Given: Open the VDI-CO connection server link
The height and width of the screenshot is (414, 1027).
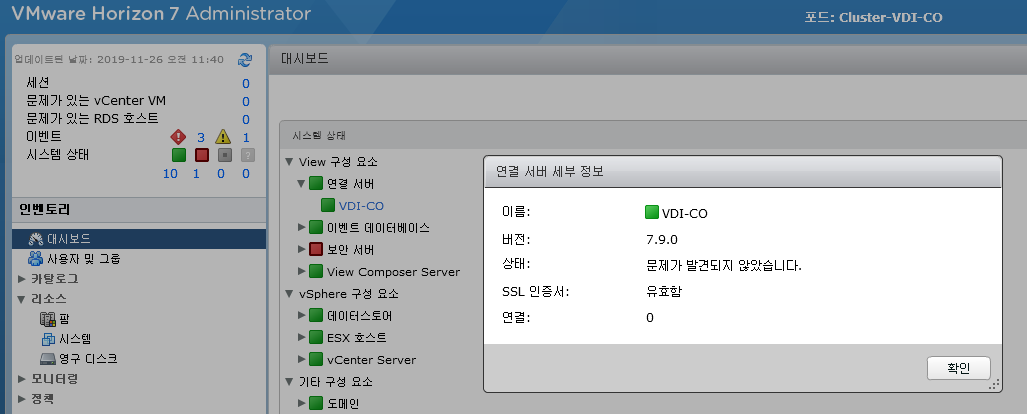Looking at the screenshot, I should click(x=361, y=206).
